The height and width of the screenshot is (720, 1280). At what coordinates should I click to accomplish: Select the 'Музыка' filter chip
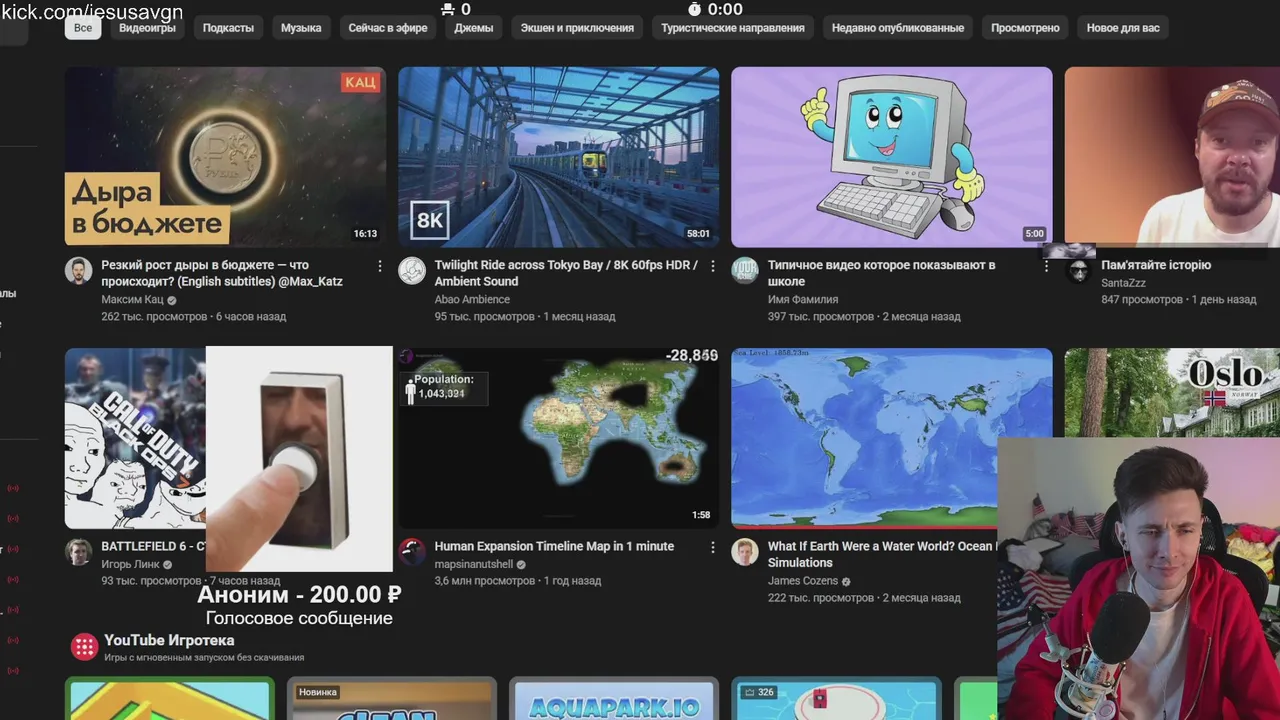point(301,28)
